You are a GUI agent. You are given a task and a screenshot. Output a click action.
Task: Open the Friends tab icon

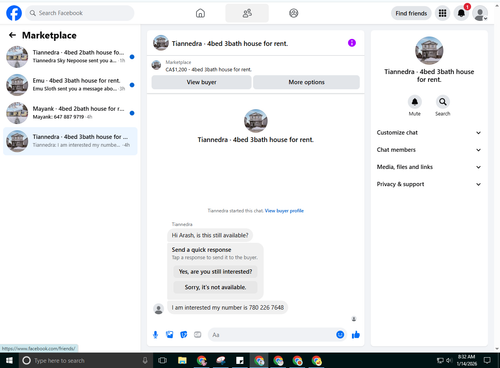point(247,13)
